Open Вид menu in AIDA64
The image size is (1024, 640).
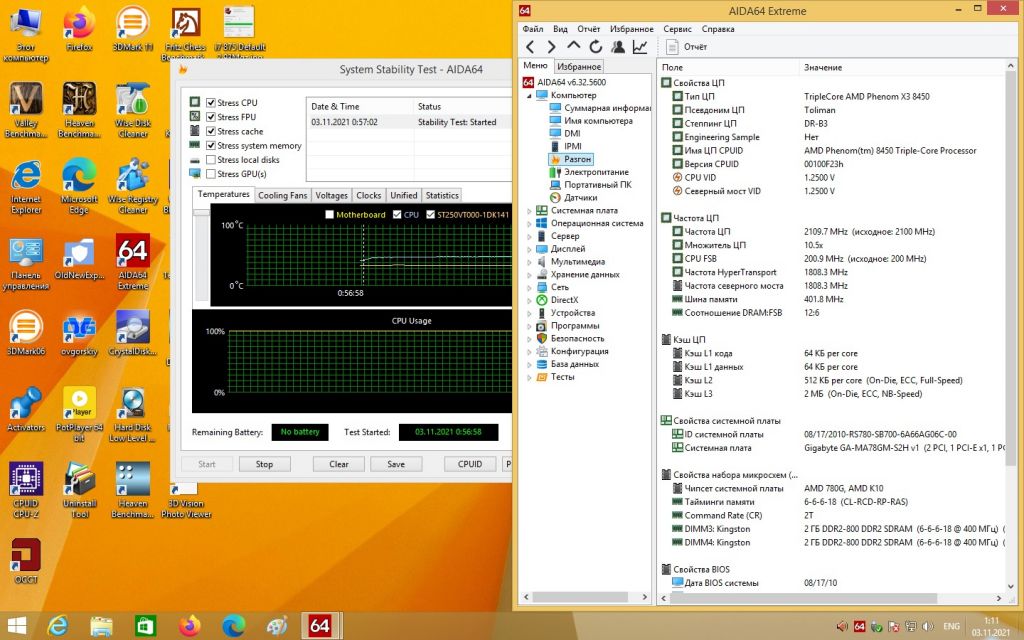point(560,29)
